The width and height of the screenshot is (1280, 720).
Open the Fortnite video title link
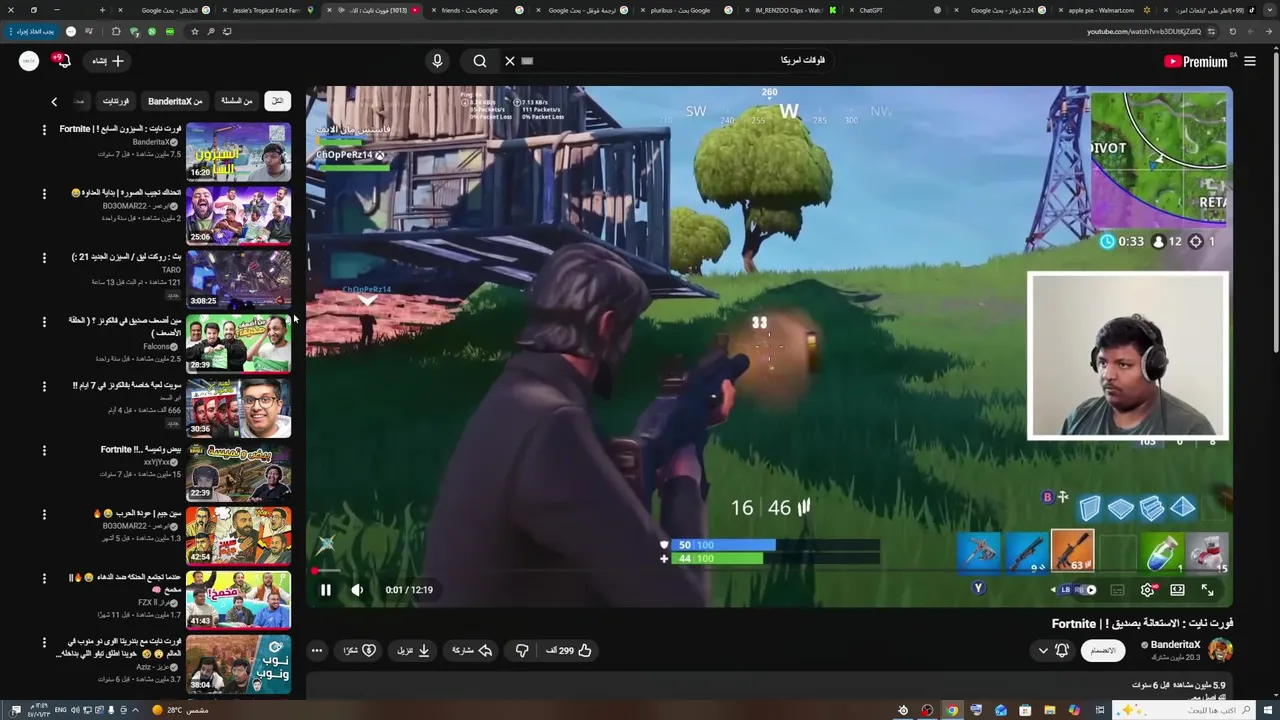1142,623
